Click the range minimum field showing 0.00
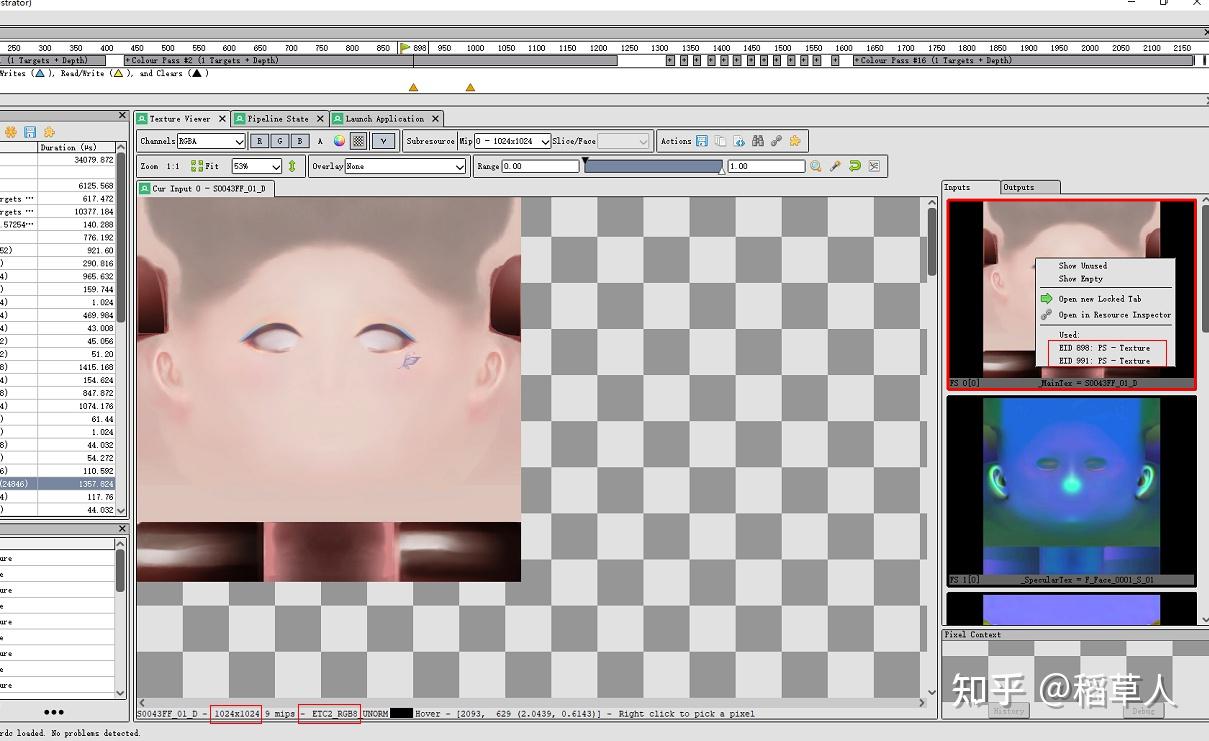The height and width of the screenshot is (741, 1209). point(540,166)
